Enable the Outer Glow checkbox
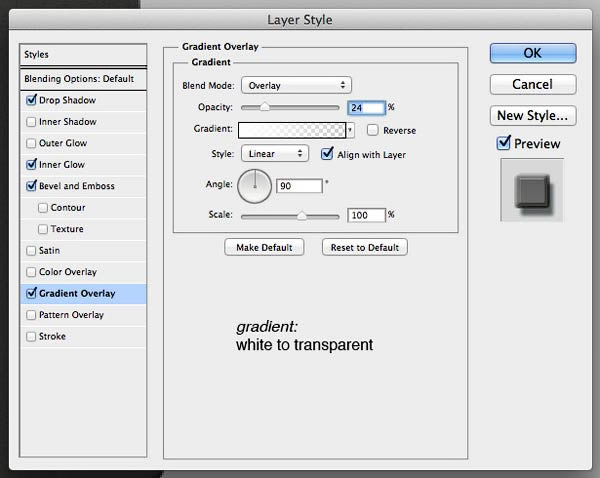Screen dimensions: 600x478 31,143
